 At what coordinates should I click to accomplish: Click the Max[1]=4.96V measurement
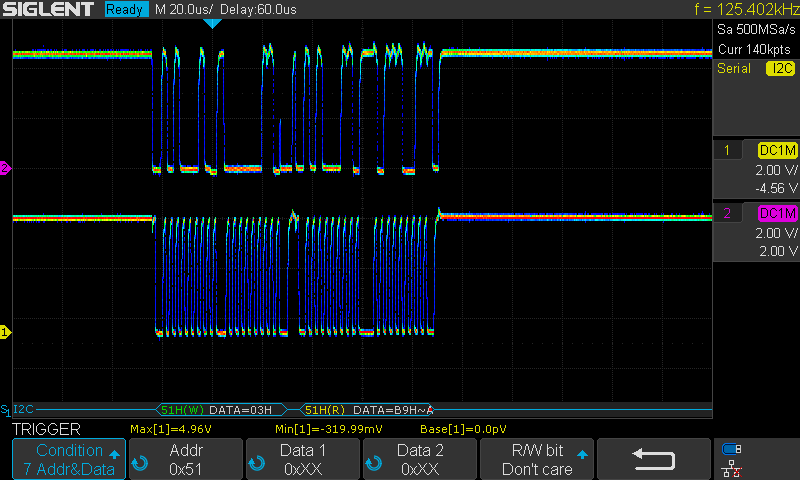(170, 429)
